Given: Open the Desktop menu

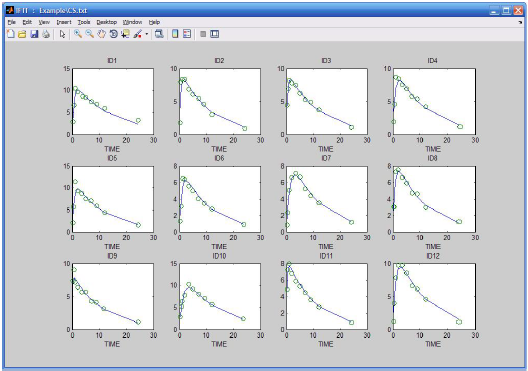Looking at the screenshot, I should [106, 22].
